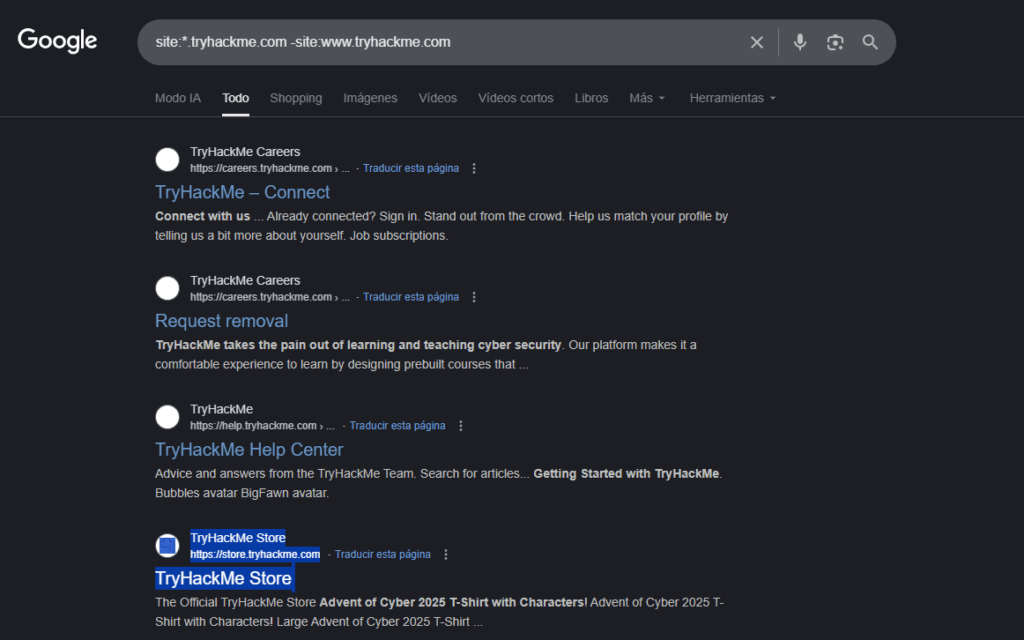Open the Vídeos cortos tab

515,98
